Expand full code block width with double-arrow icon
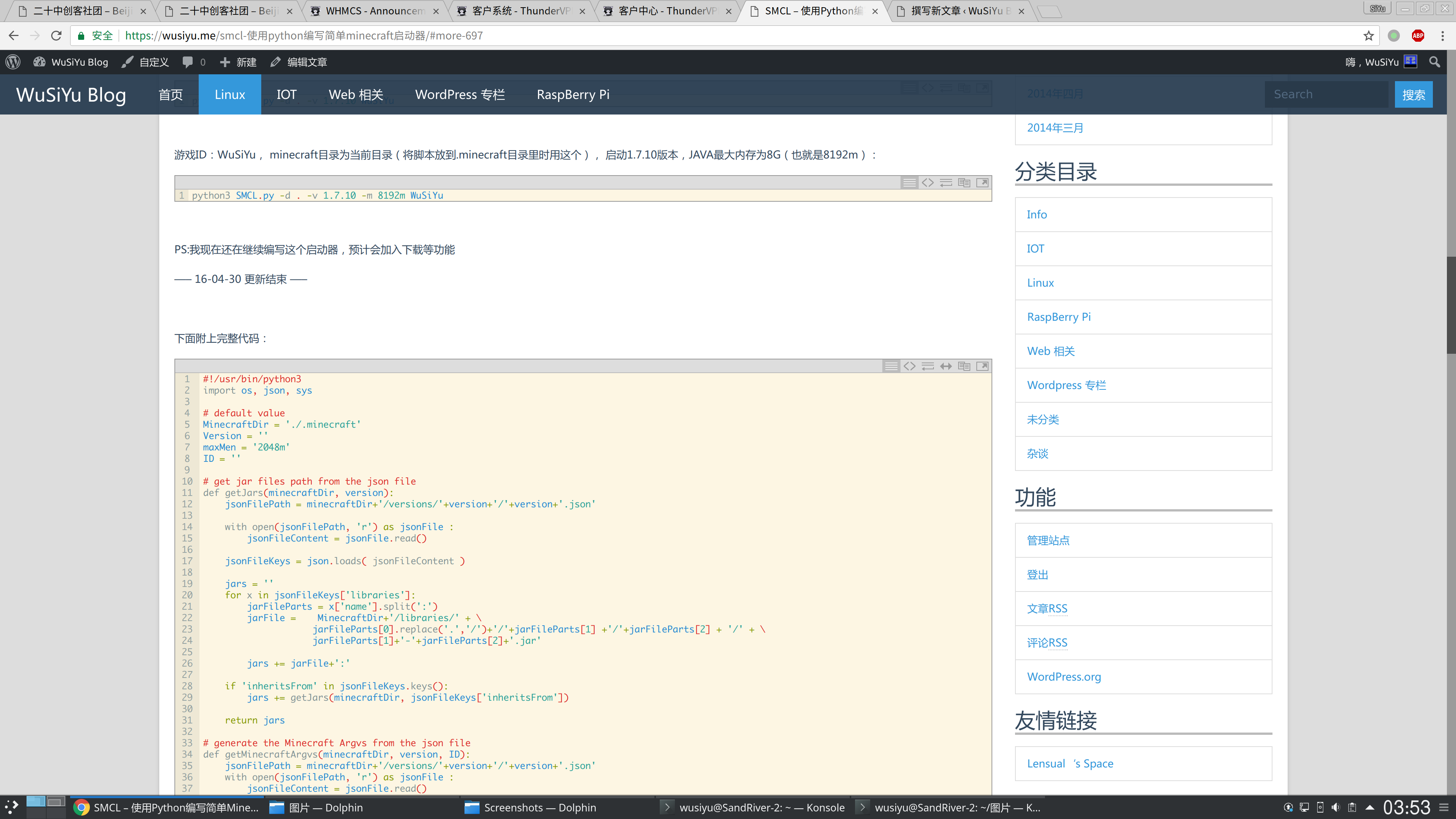This screenshot has height=819, width=1456. click(946, 366)
